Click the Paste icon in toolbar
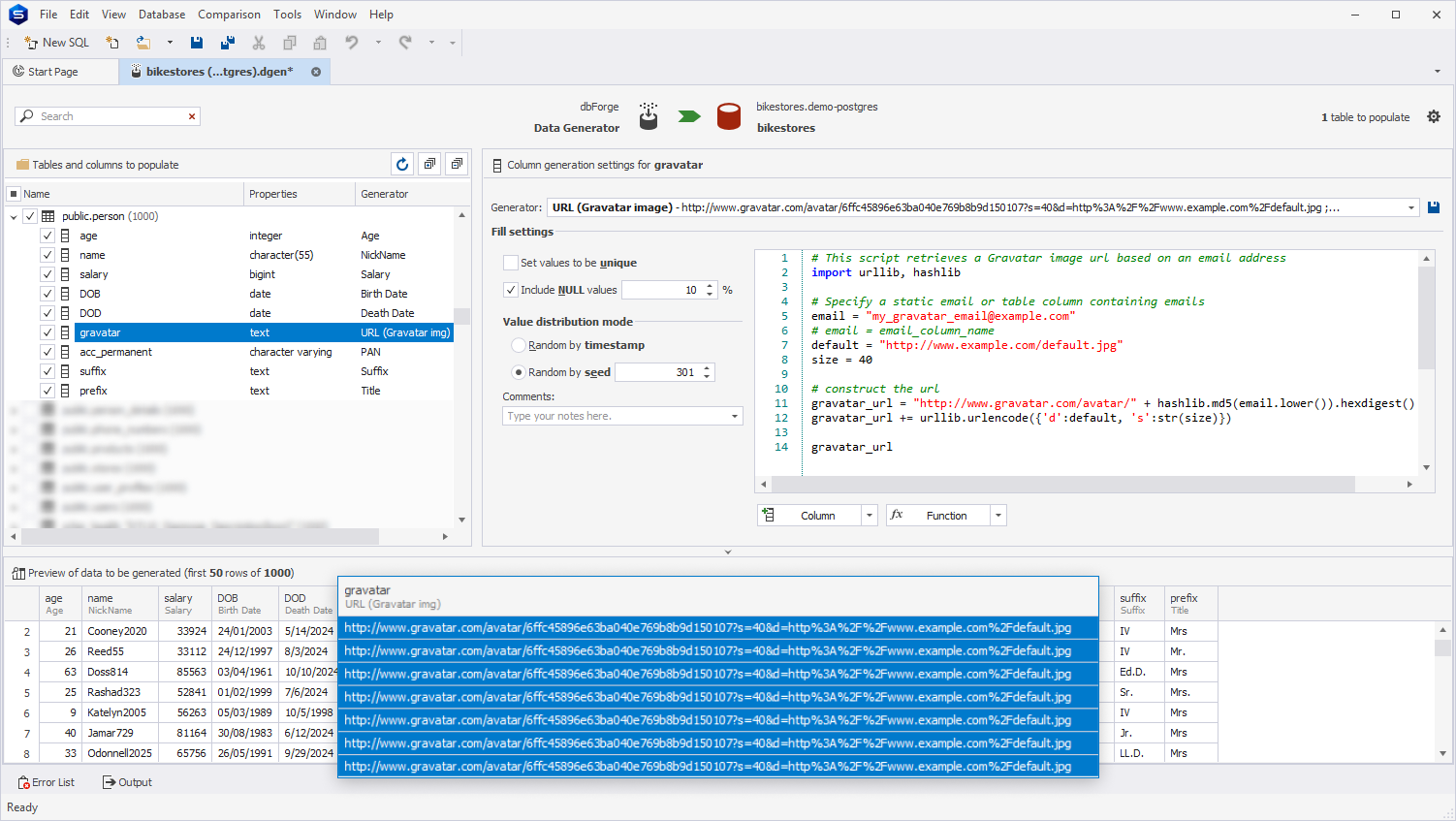The width and height of the screenshot is (1456, 821). pyautogui.click(x=320, y=43)
